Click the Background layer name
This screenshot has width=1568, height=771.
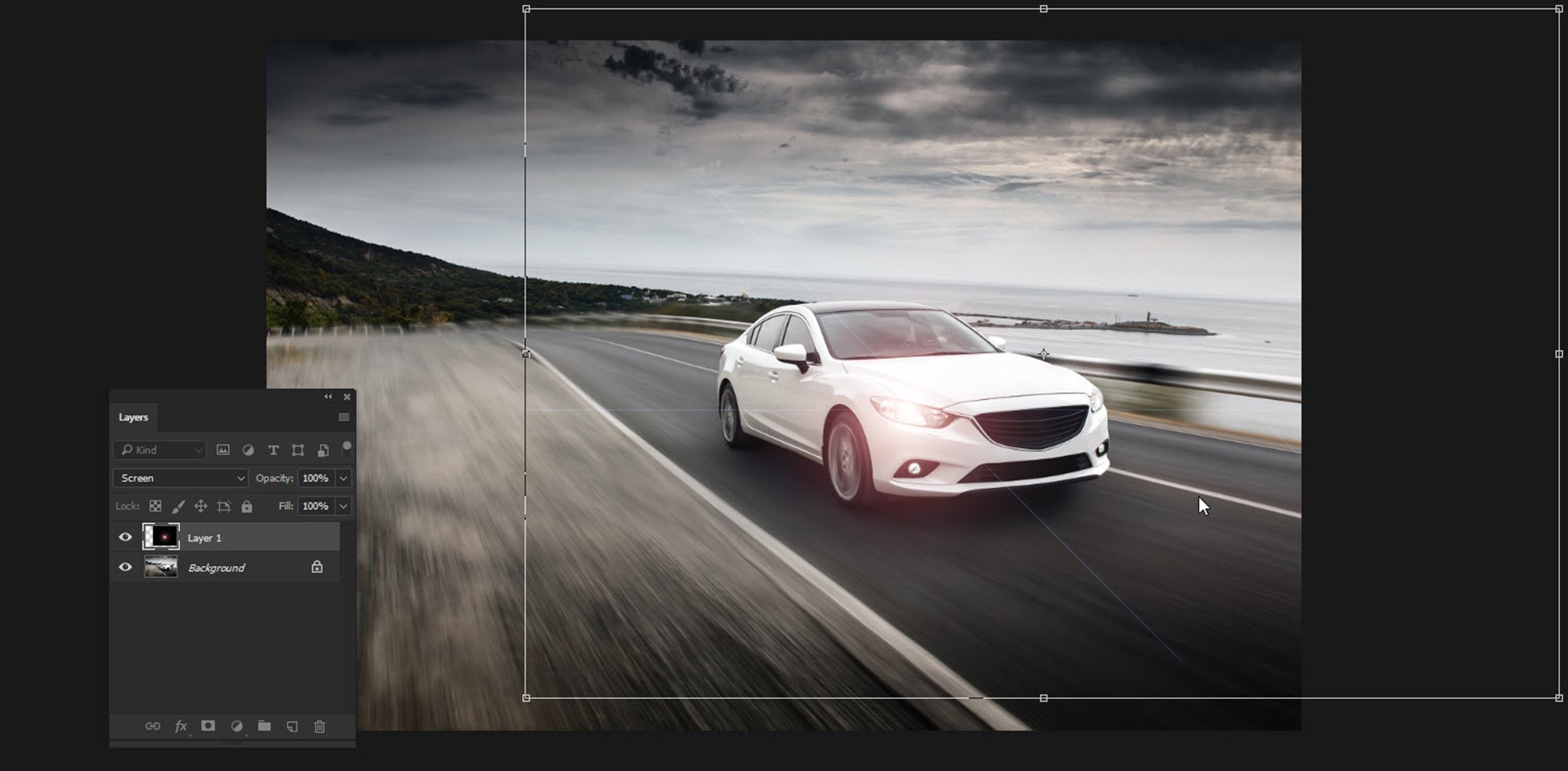tap(216, 568)
